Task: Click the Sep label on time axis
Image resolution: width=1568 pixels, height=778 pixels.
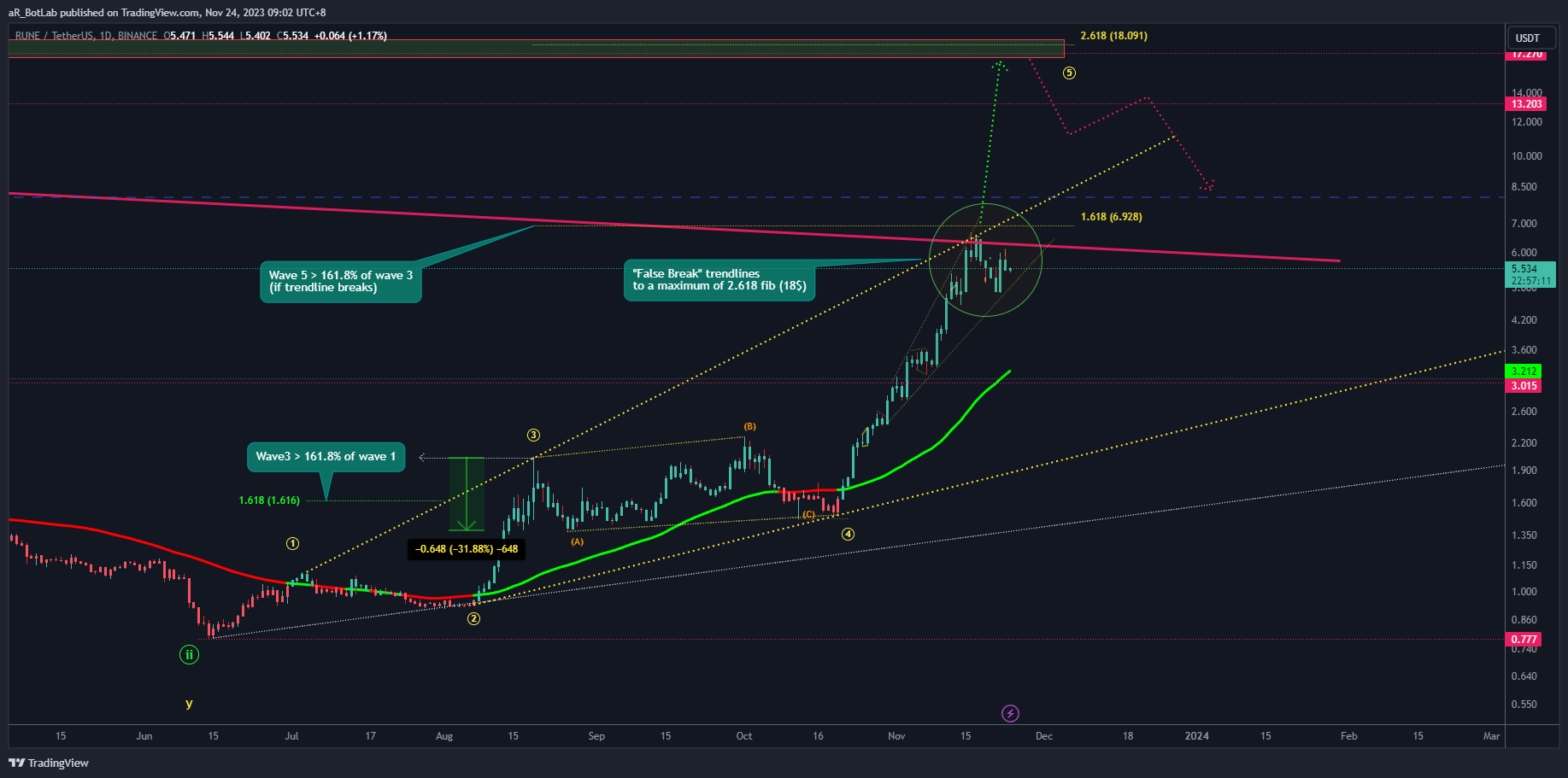Action: pos(596,736)
